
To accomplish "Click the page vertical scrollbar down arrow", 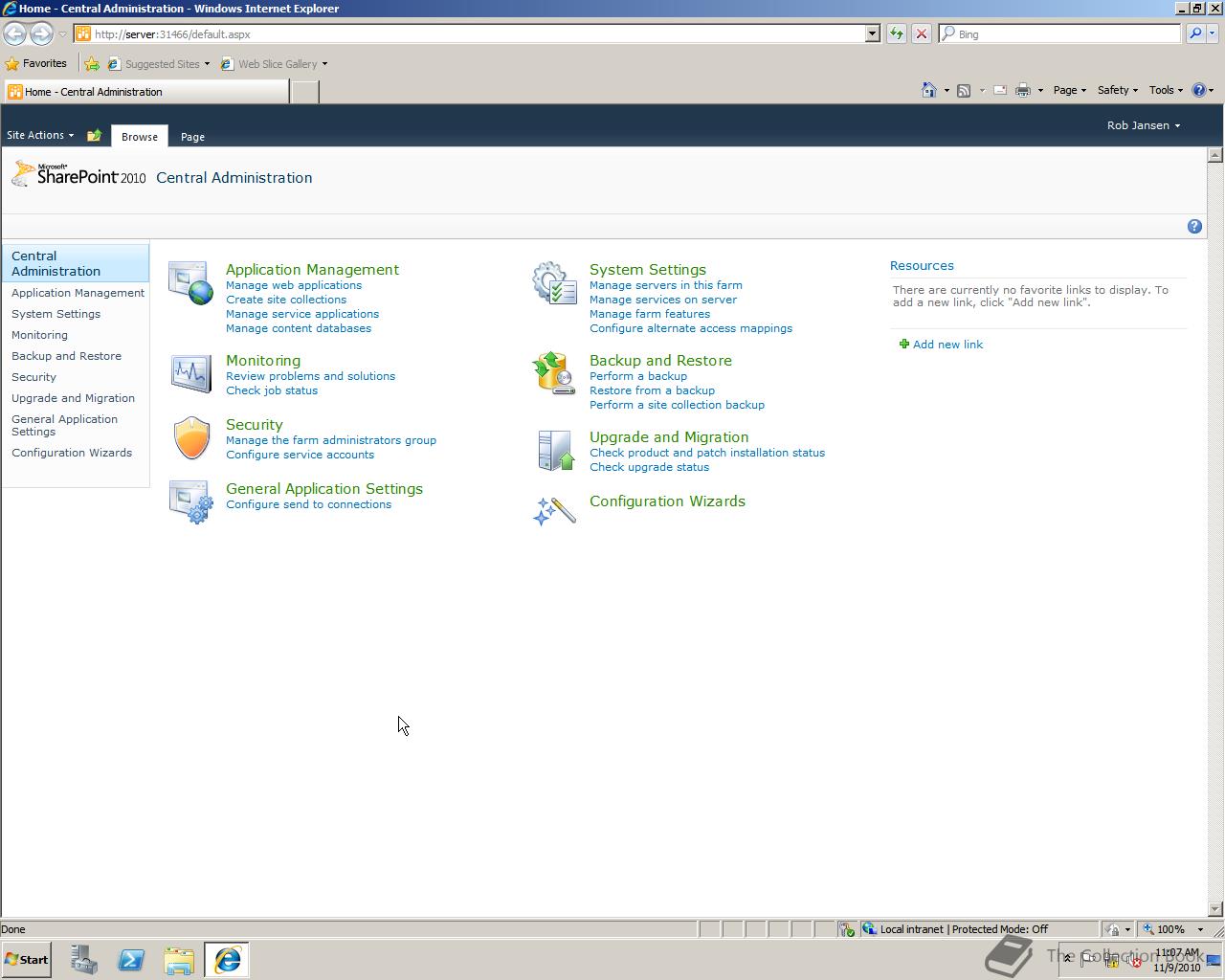I will point(1215,909).
